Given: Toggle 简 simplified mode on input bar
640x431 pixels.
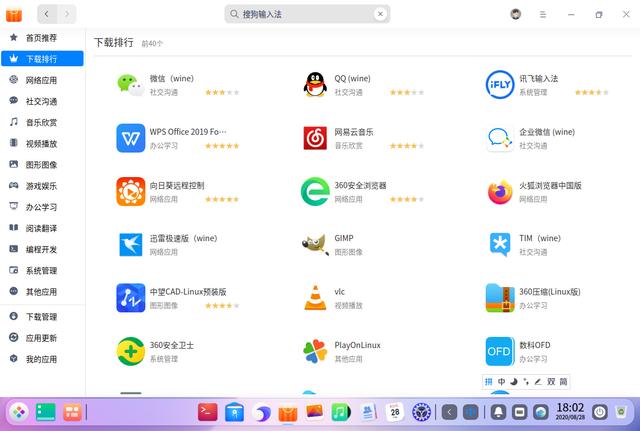Looking at the screenshot, I should (563, 382).
